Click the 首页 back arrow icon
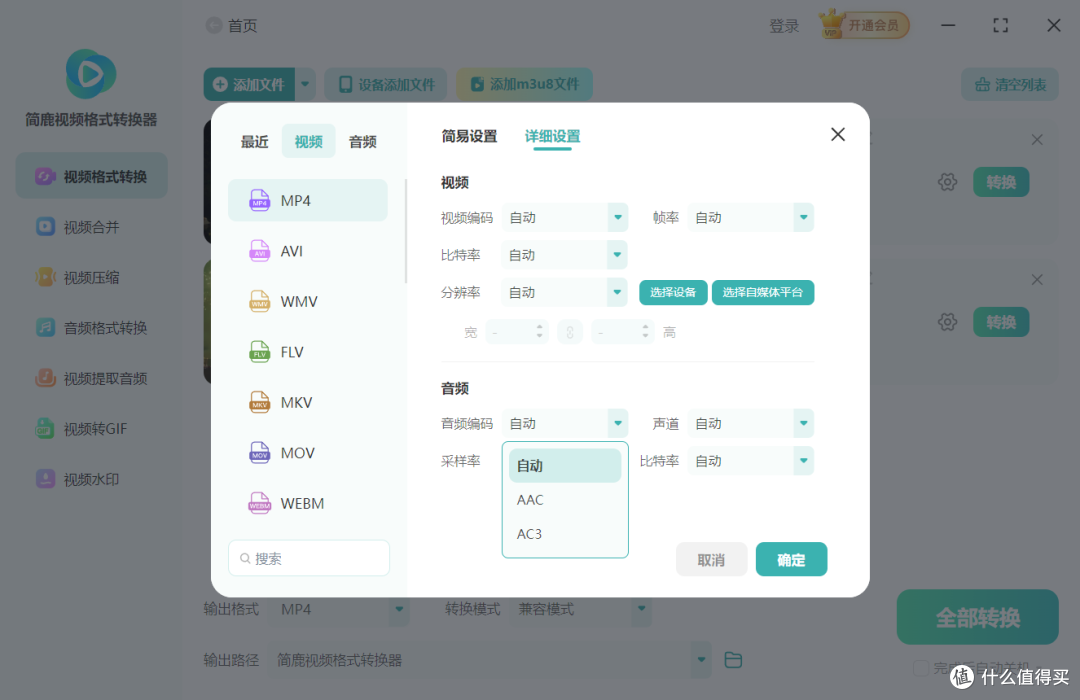The image size is (1080, 700). [214, 25]
